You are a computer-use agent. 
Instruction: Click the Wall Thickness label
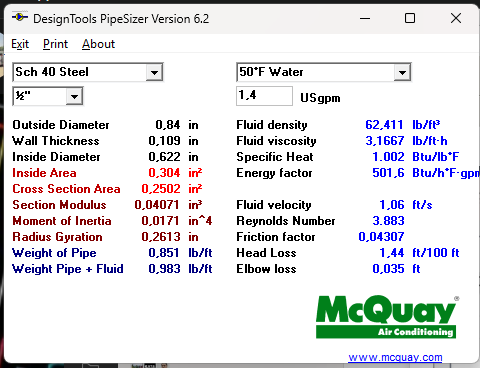(56, 141)
